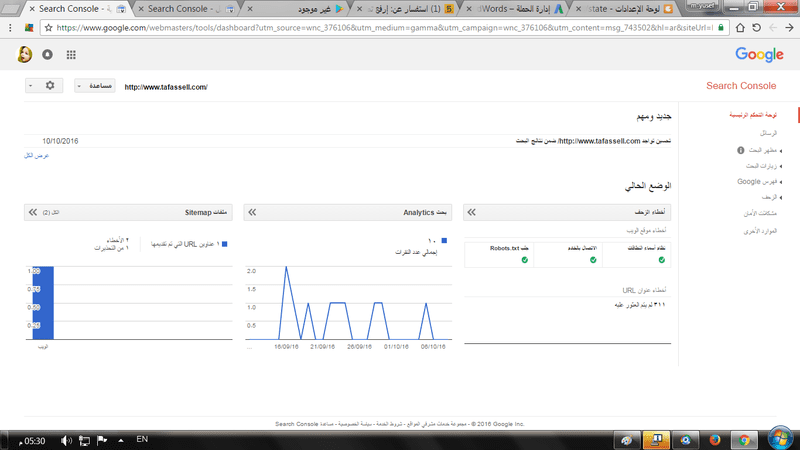Go to the home page with the house icon

click(740, 28)
